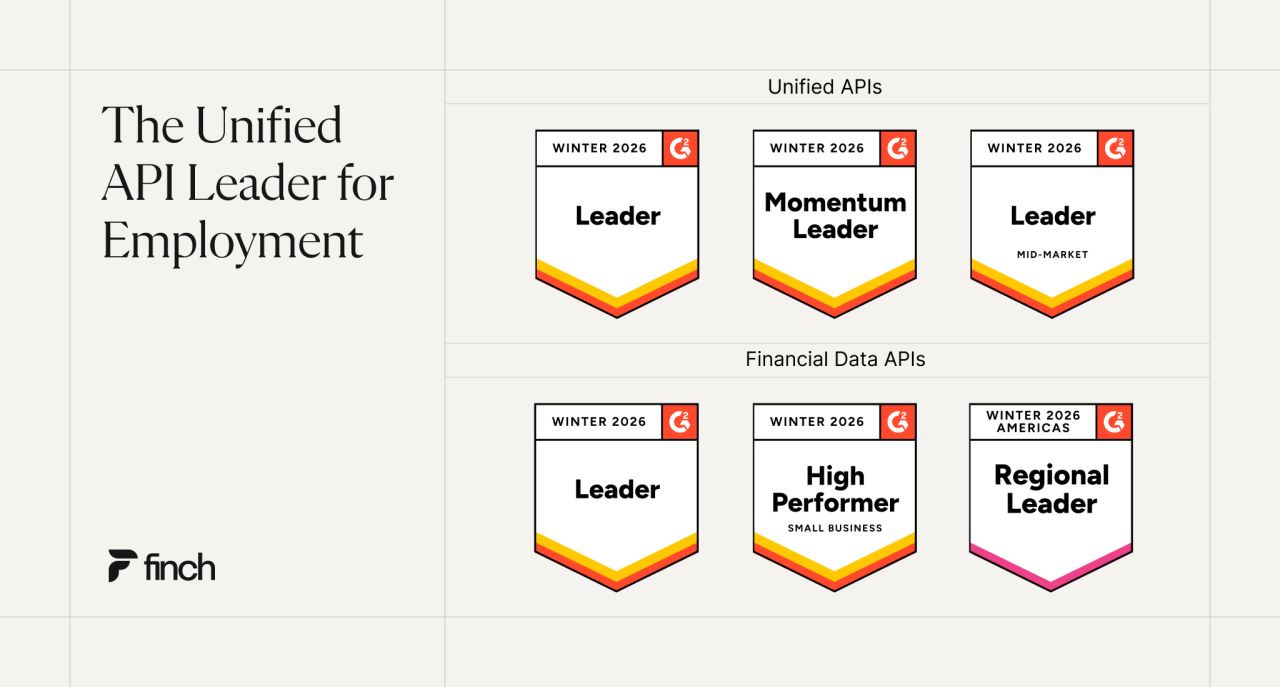Click G2 logo on High Performer badge
Screen dimensions: 1280x687
click(x=898, y=421)
